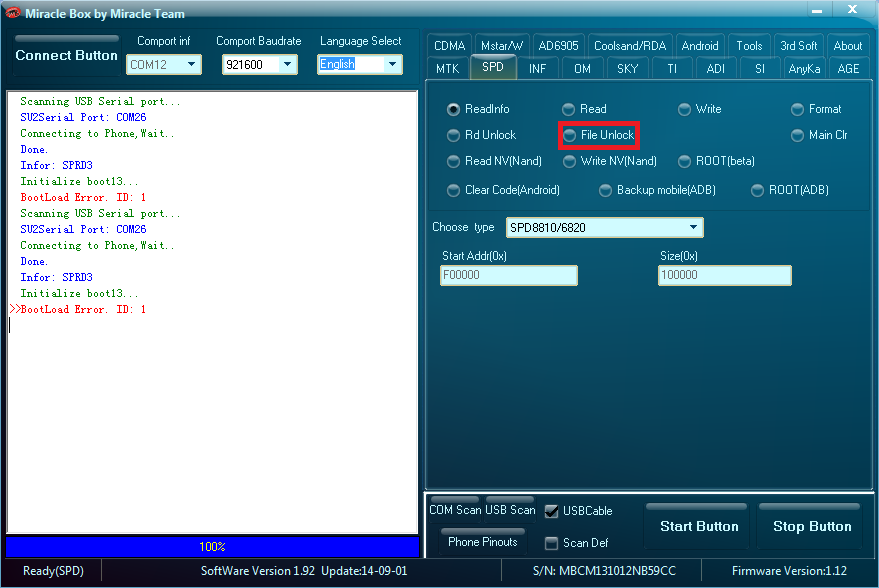Switch to the AGE tab
This screenshot has width=879, height=588.
tap(848, 69)
